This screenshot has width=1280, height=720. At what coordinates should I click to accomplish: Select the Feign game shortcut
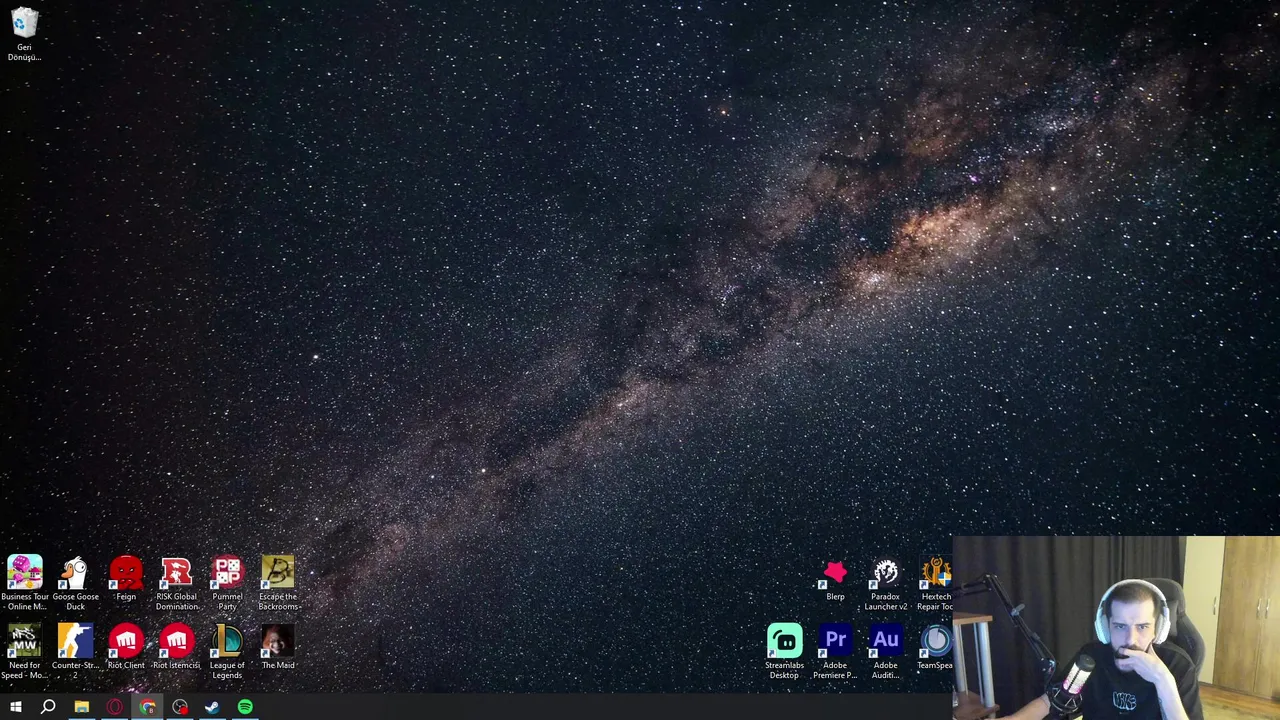click(126, 579)
